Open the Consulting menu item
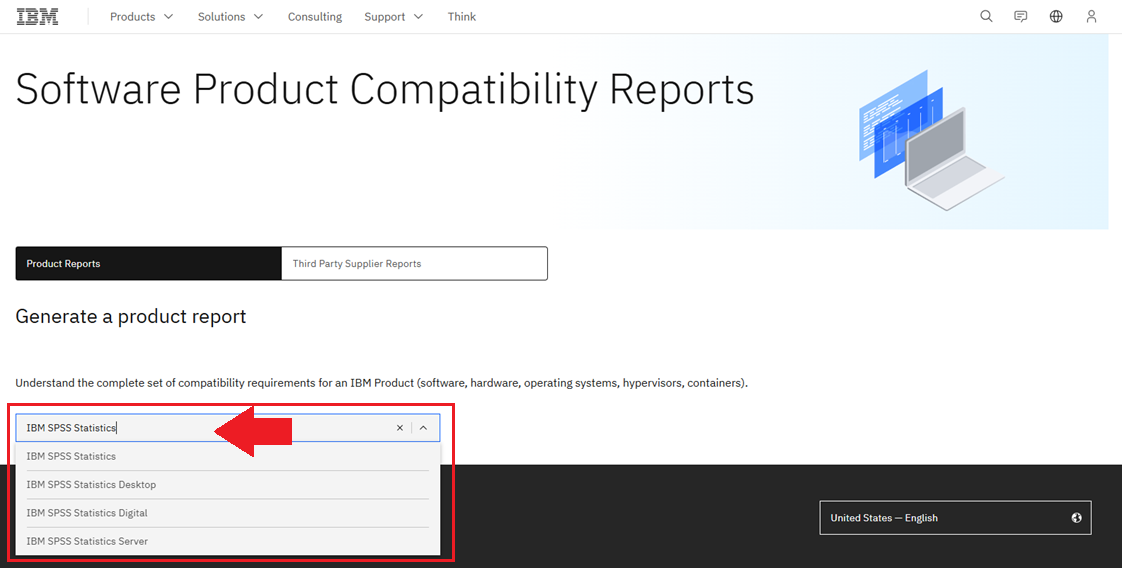This screenshot has height=568, width=1122. (x=315, y=16)
